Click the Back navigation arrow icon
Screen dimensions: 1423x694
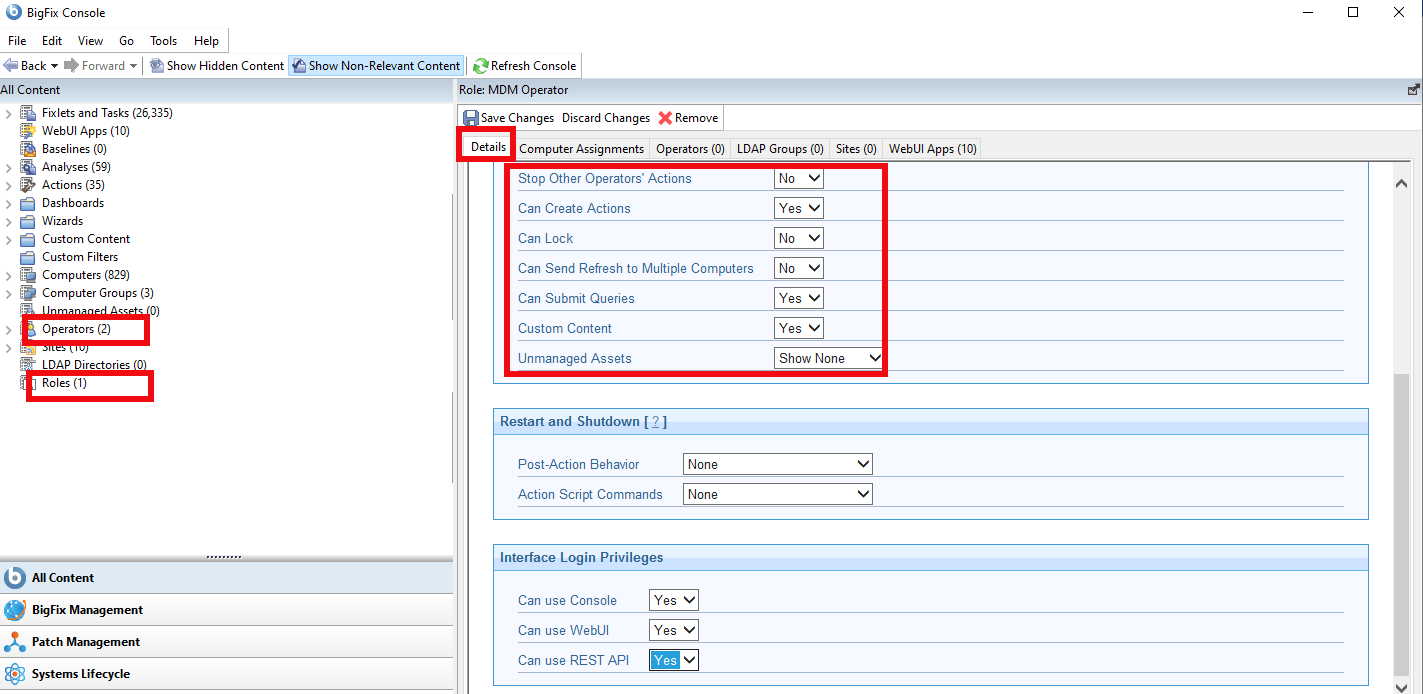tap(11, 65)
